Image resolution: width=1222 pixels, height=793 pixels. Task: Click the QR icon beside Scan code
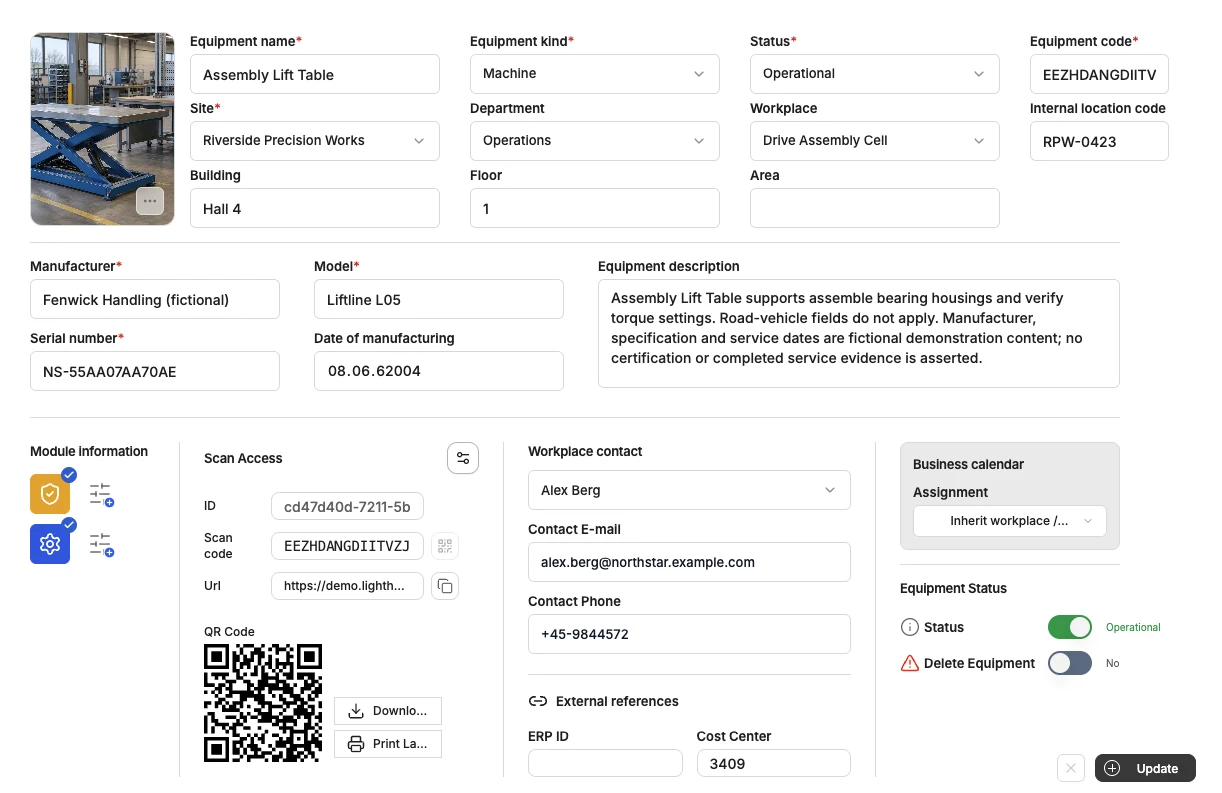coord(445,545)
